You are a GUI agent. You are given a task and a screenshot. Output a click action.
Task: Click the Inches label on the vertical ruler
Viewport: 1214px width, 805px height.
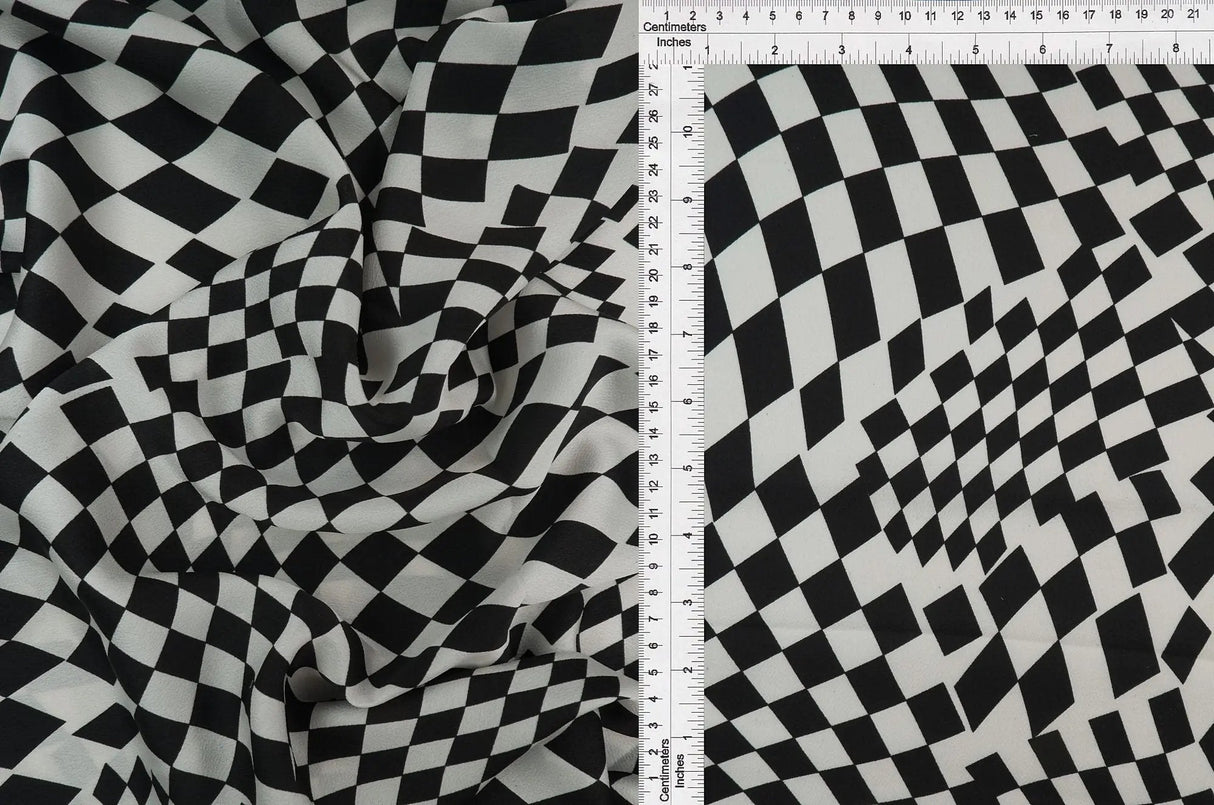click(681, 770)
